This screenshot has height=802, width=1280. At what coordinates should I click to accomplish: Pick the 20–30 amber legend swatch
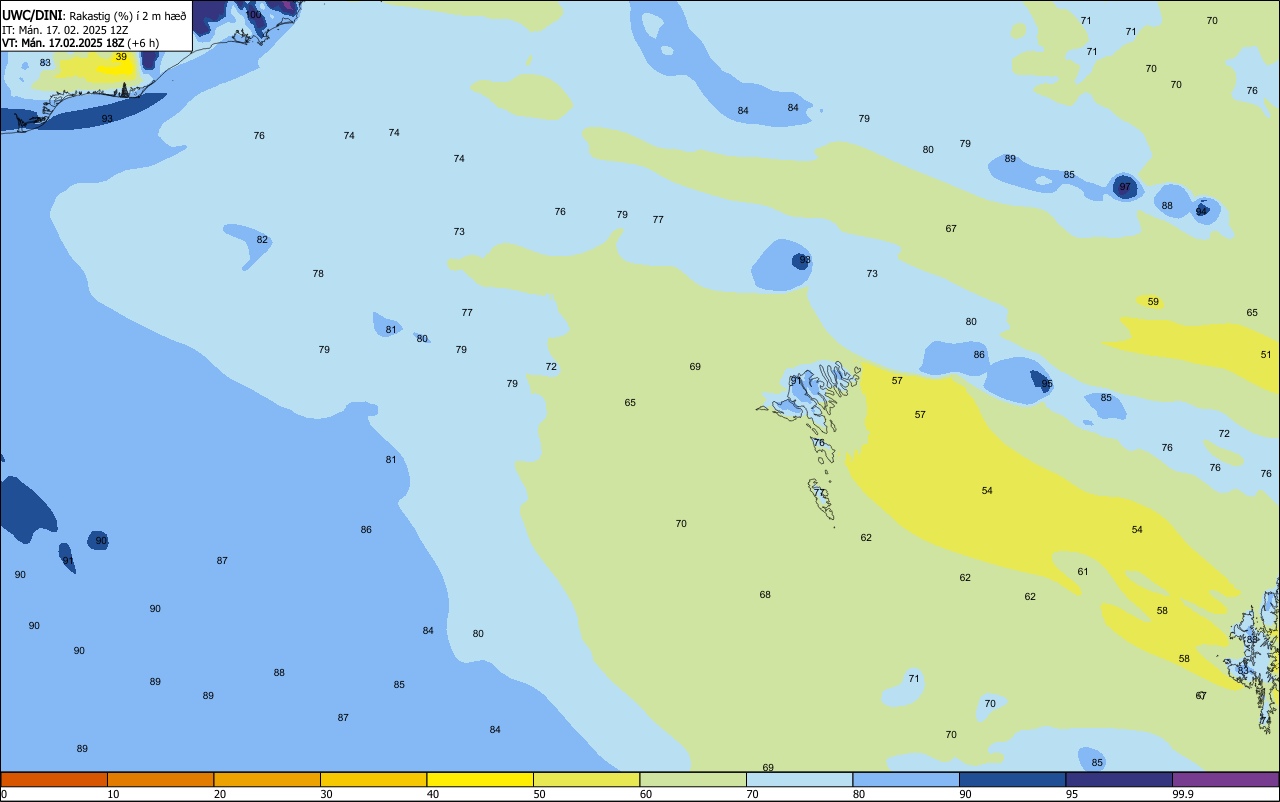tap(267, 779)
